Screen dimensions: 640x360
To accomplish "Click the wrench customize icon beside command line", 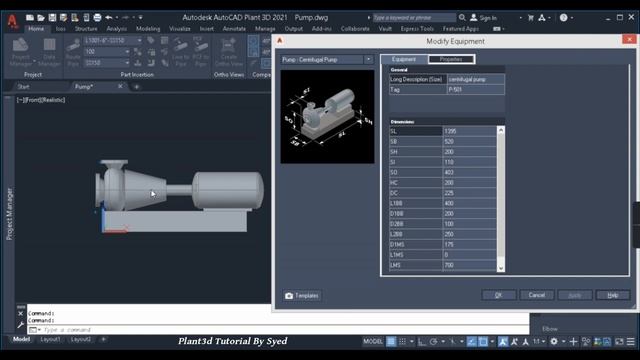I will point(20,325).
